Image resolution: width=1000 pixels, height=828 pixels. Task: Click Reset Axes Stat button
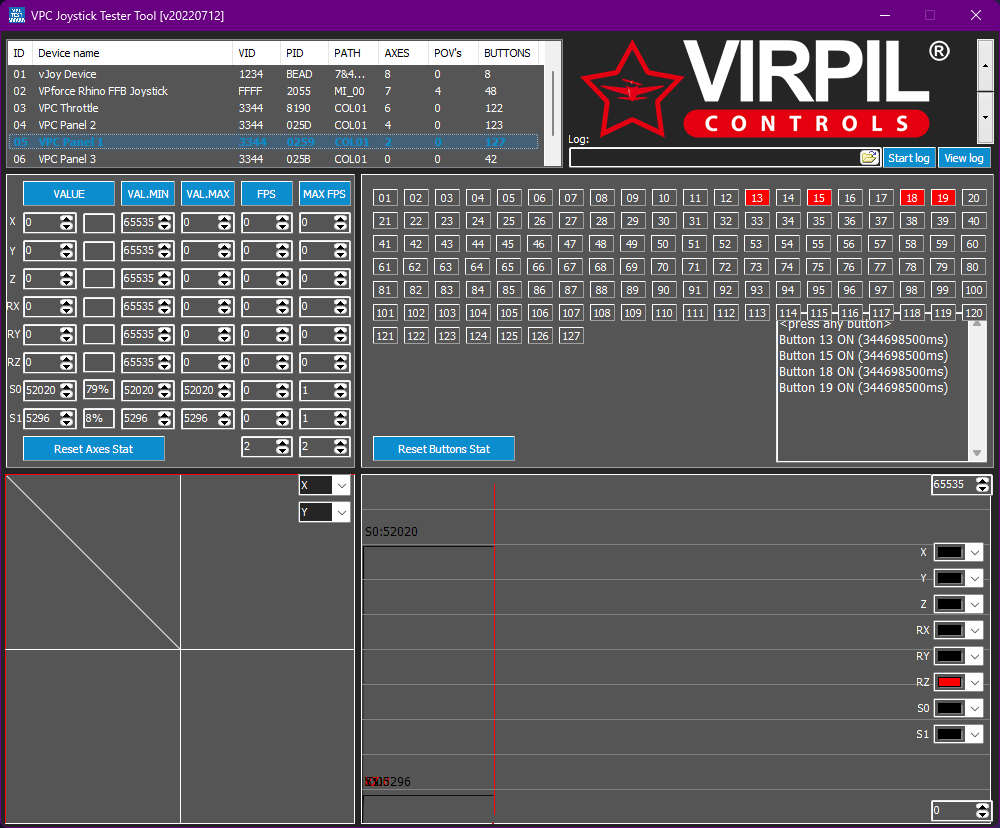(x=94, y=448)
